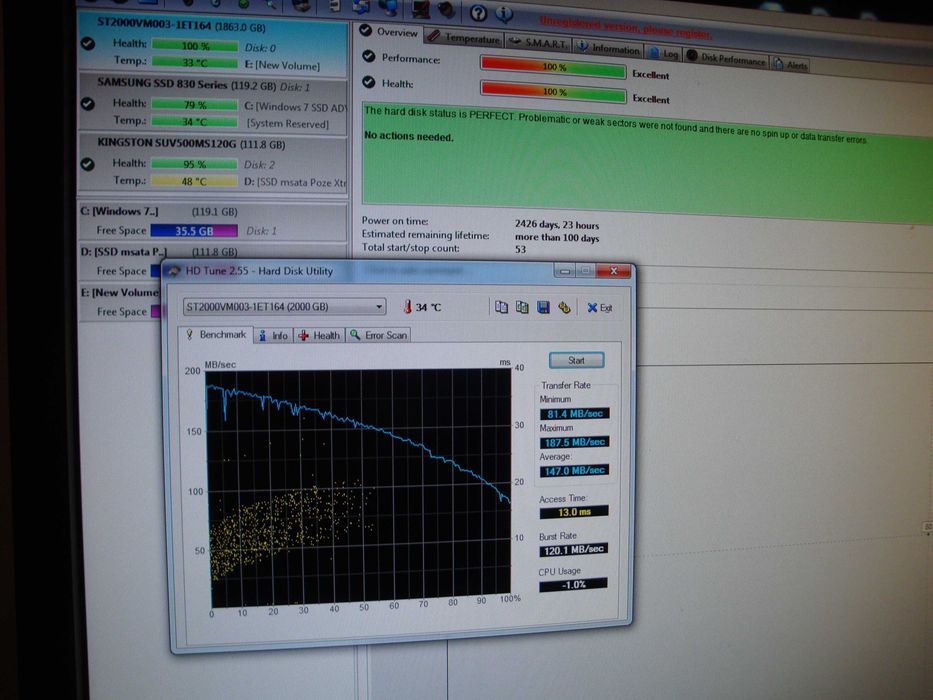Click the blue floppy save icon in HD Tune
The height and width of the screenshot is (700, 933).
click(543, 307)
